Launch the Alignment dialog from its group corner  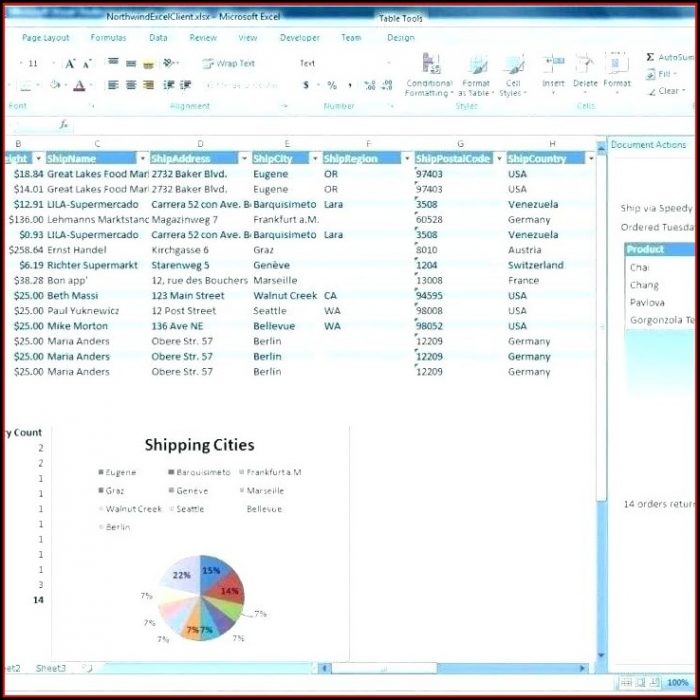point(284,106)
